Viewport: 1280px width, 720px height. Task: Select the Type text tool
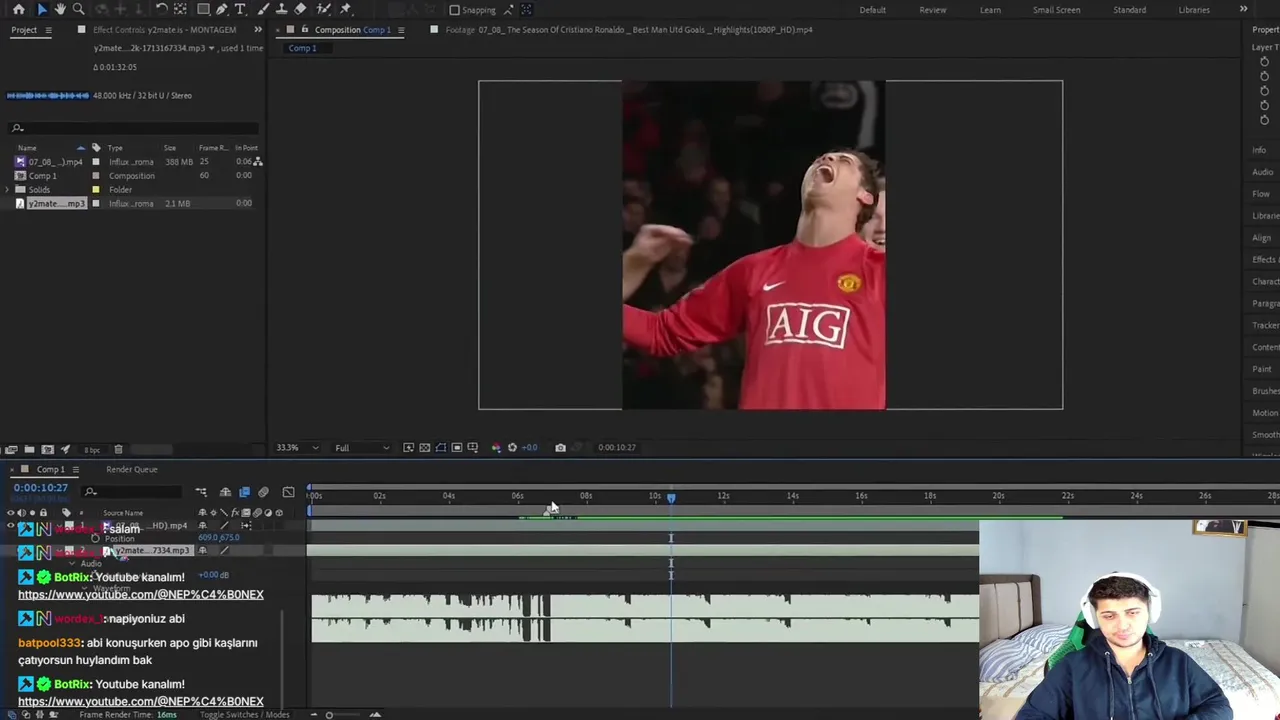coord(240,9)
